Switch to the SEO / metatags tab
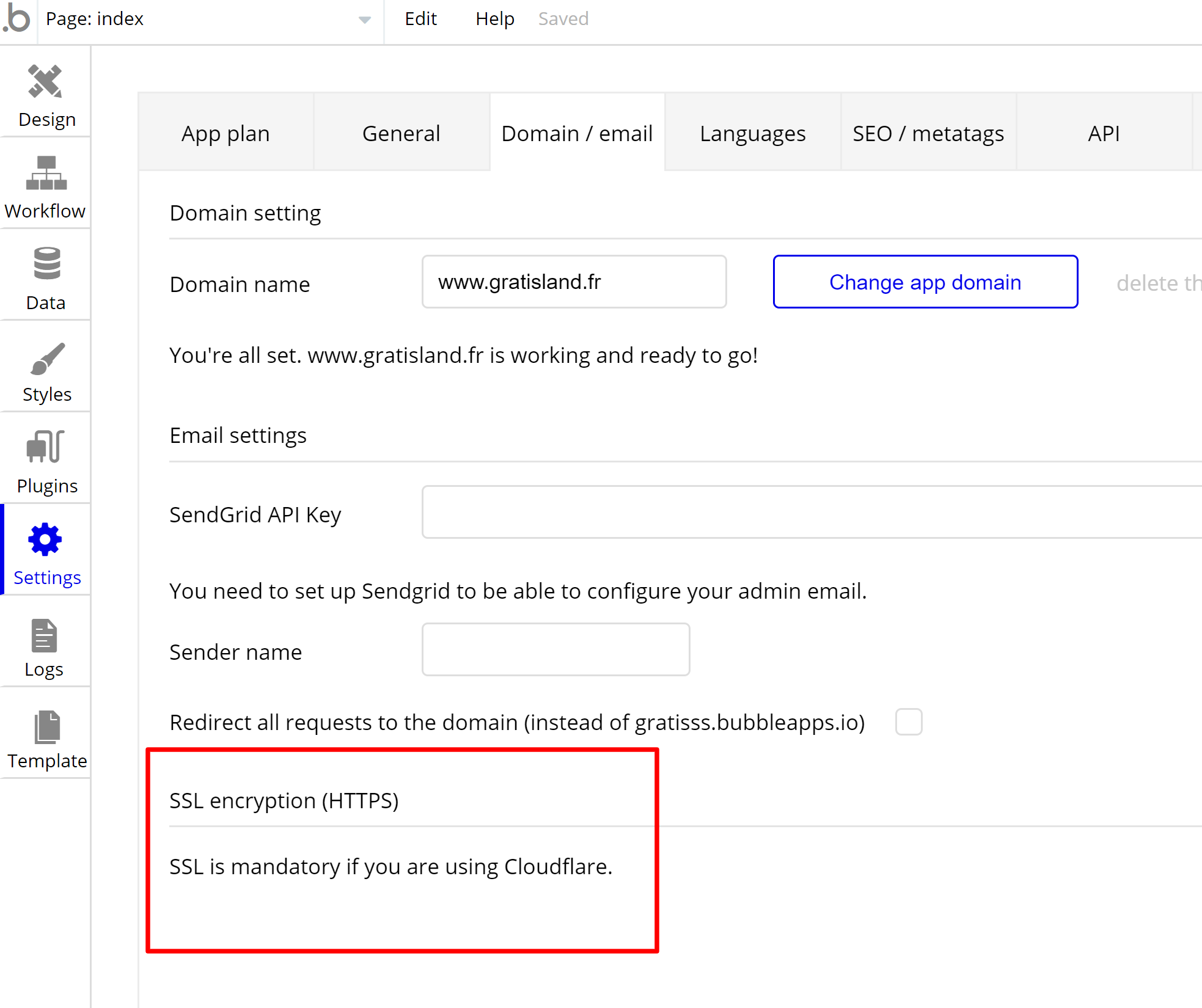Screen dimensions: 1202x1008 tap(928, 133)
